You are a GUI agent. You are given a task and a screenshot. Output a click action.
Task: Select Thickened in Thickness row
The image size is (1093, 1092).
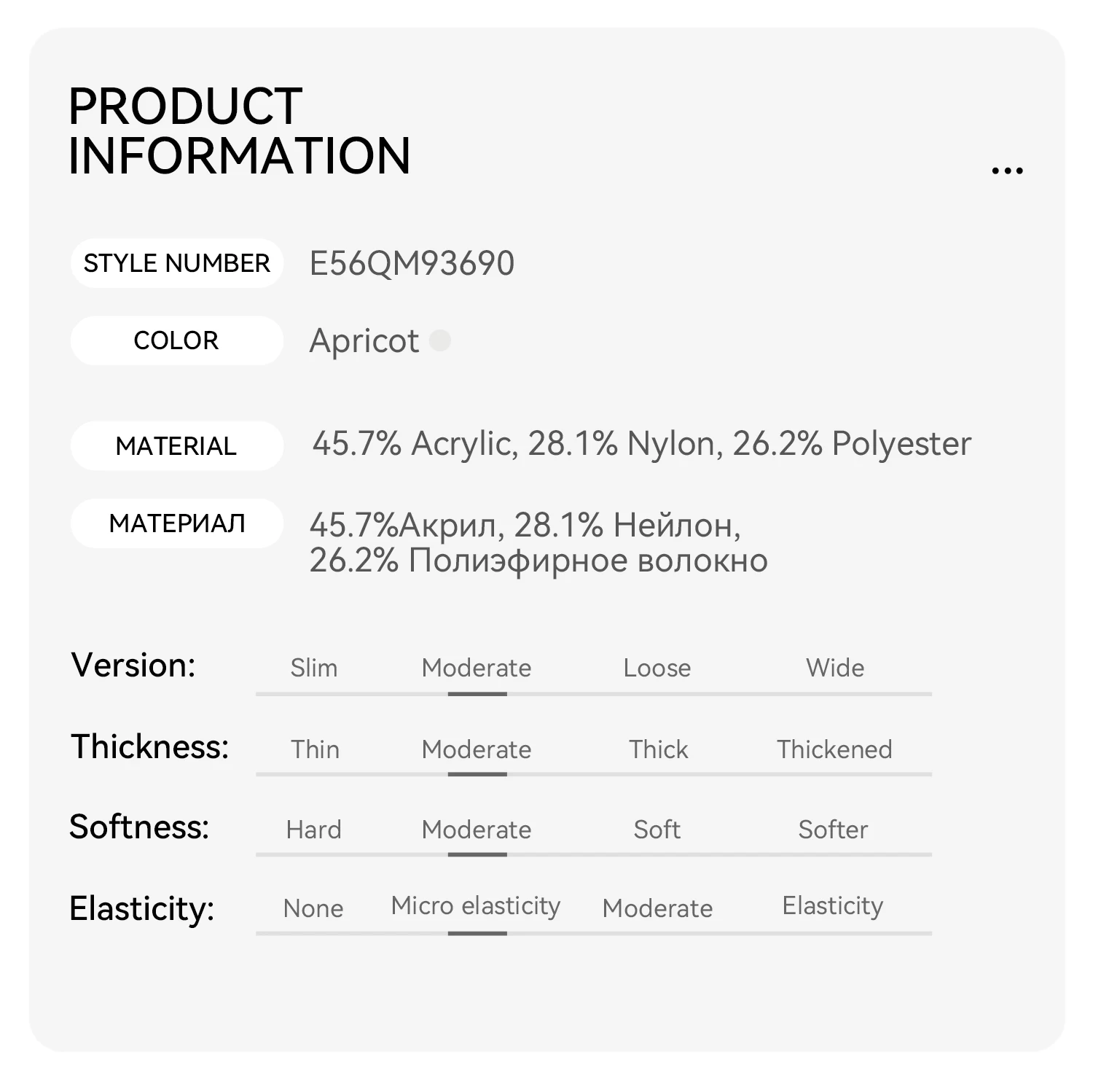[x=834, y=749]
